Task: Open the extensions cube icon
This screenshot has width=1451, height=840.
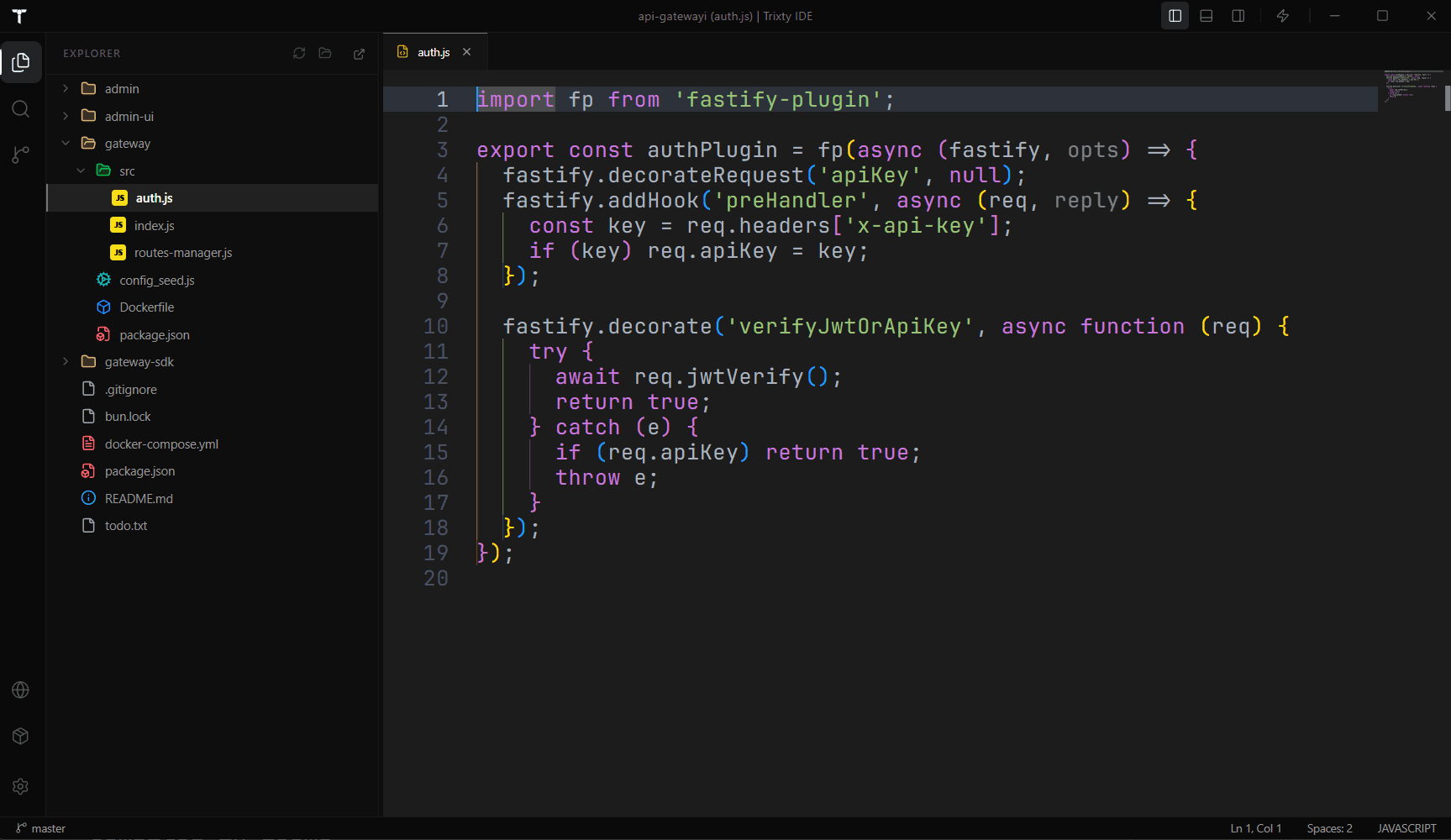Action: click(21, 736)
